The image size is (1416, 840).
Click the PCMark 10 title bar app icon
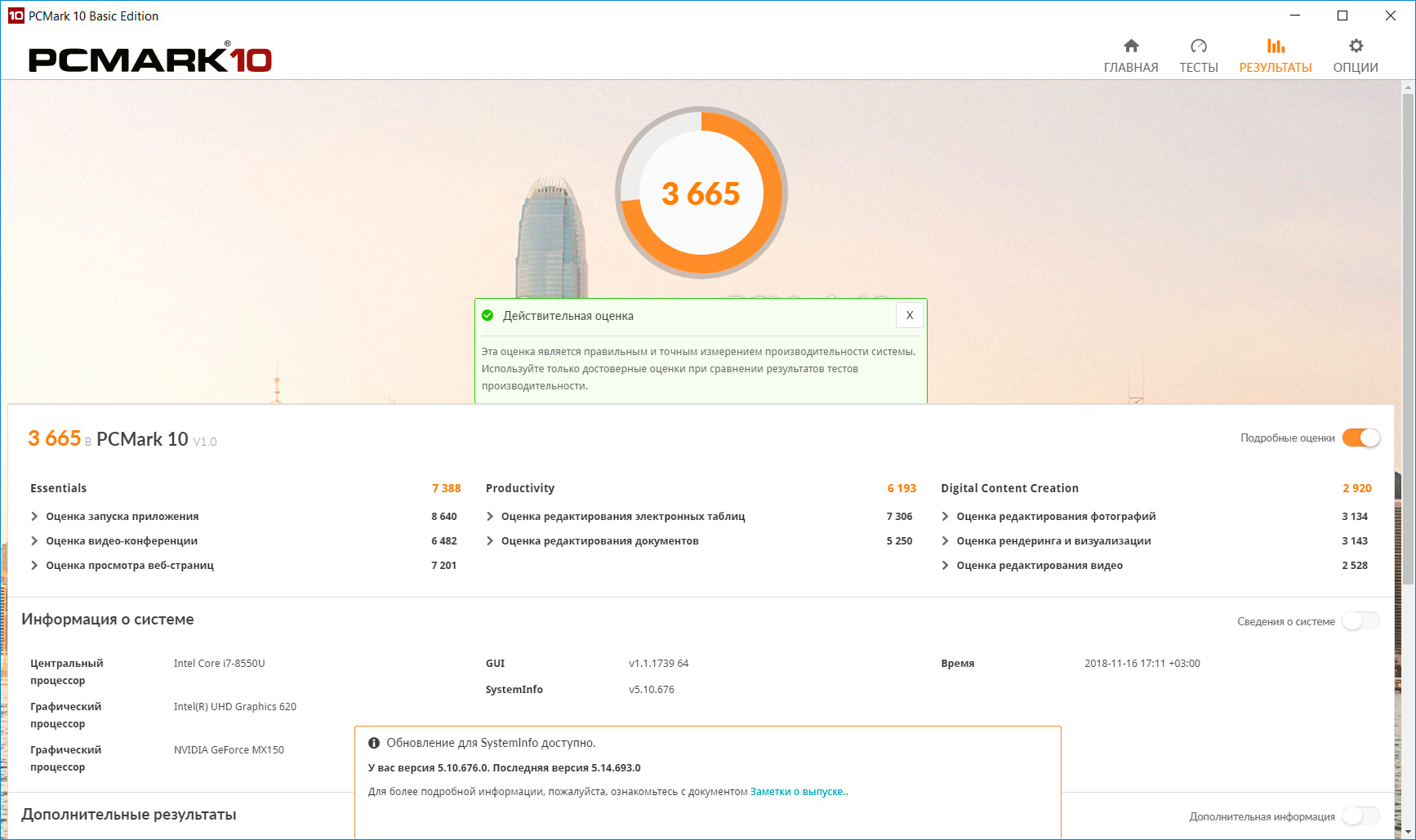coord(16,16)
